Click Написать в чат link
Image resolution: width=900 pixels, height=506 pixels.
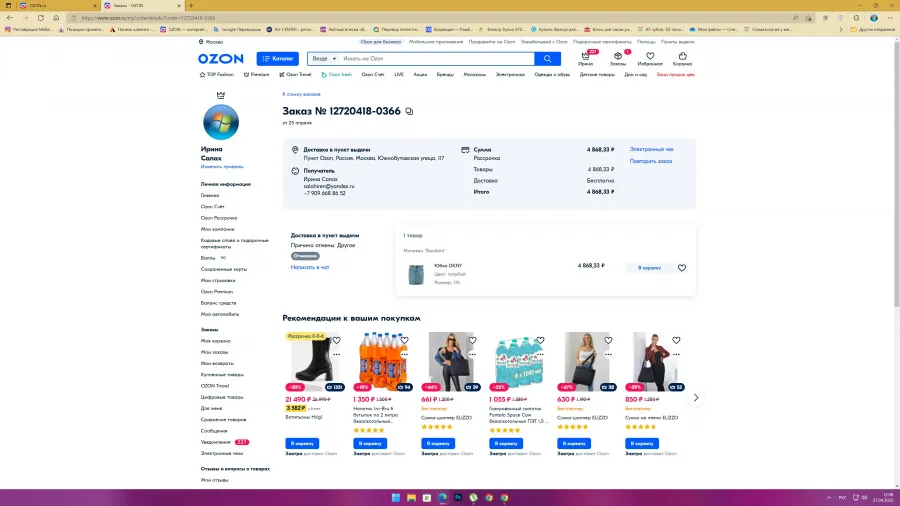310,267
